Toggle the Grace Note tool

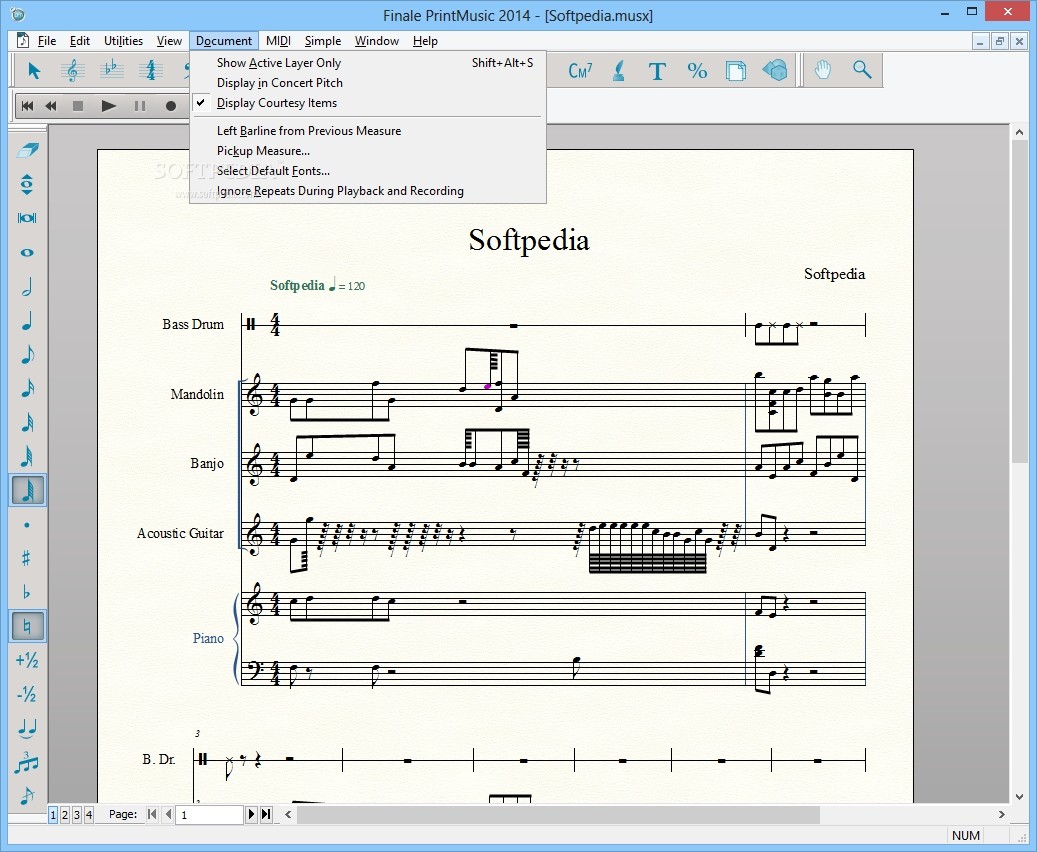point(27,795)
